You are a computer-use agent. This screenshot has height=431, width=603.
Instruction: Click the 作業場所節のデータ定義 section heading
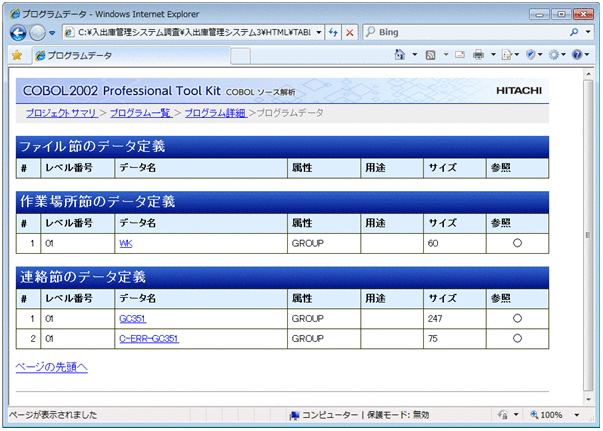tap(98, 201)
